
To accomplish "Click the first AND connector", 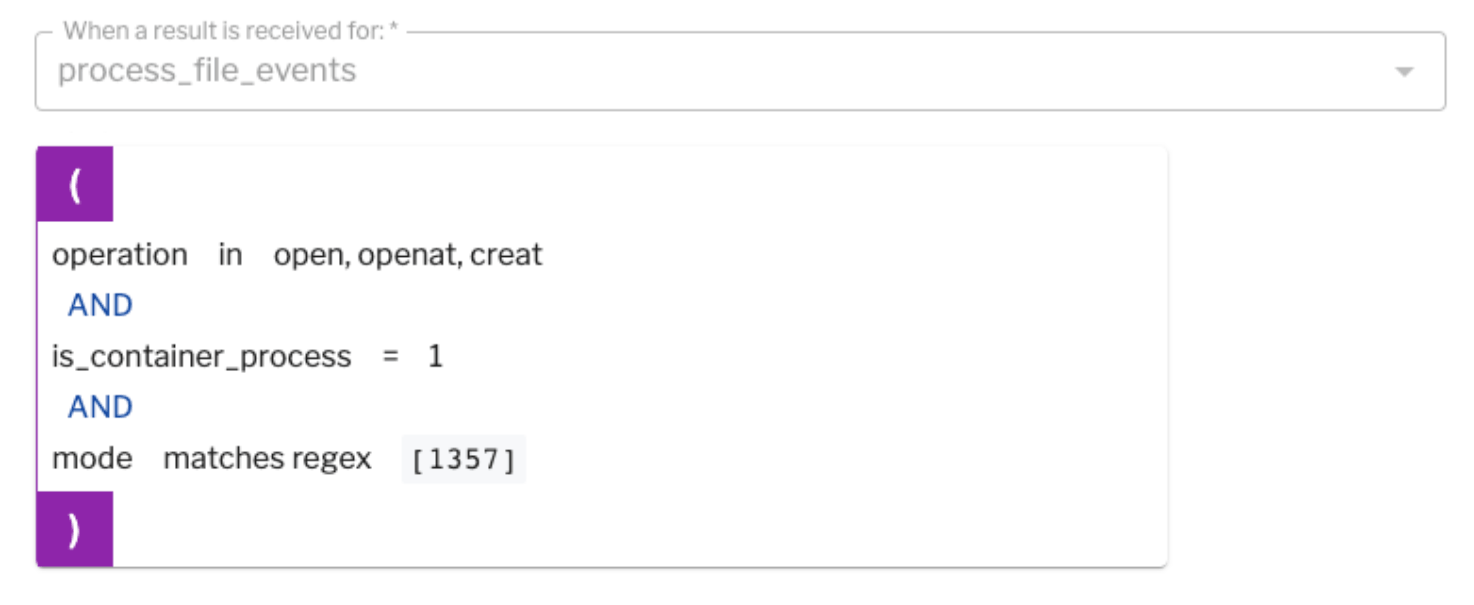I will click(99, 305).
